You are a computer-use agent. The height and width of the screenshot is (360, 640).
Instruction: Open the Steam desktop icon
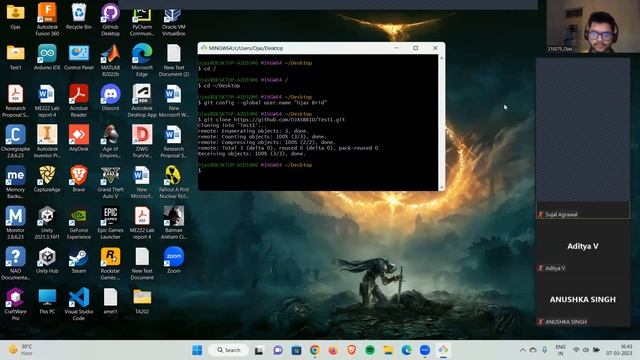coord(79,260)
